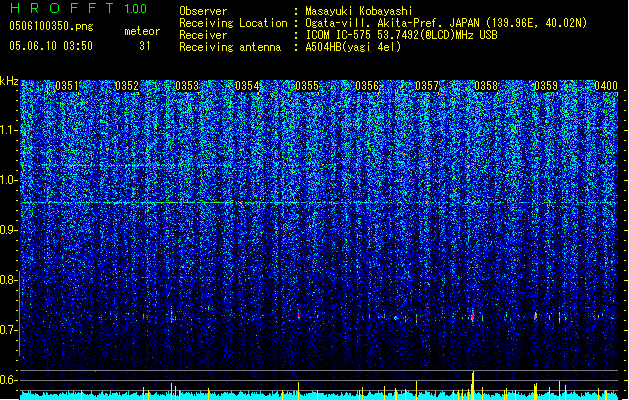The image size is (629, 400).
Task: Click the 0353 time marker
Action: [187, 86]
